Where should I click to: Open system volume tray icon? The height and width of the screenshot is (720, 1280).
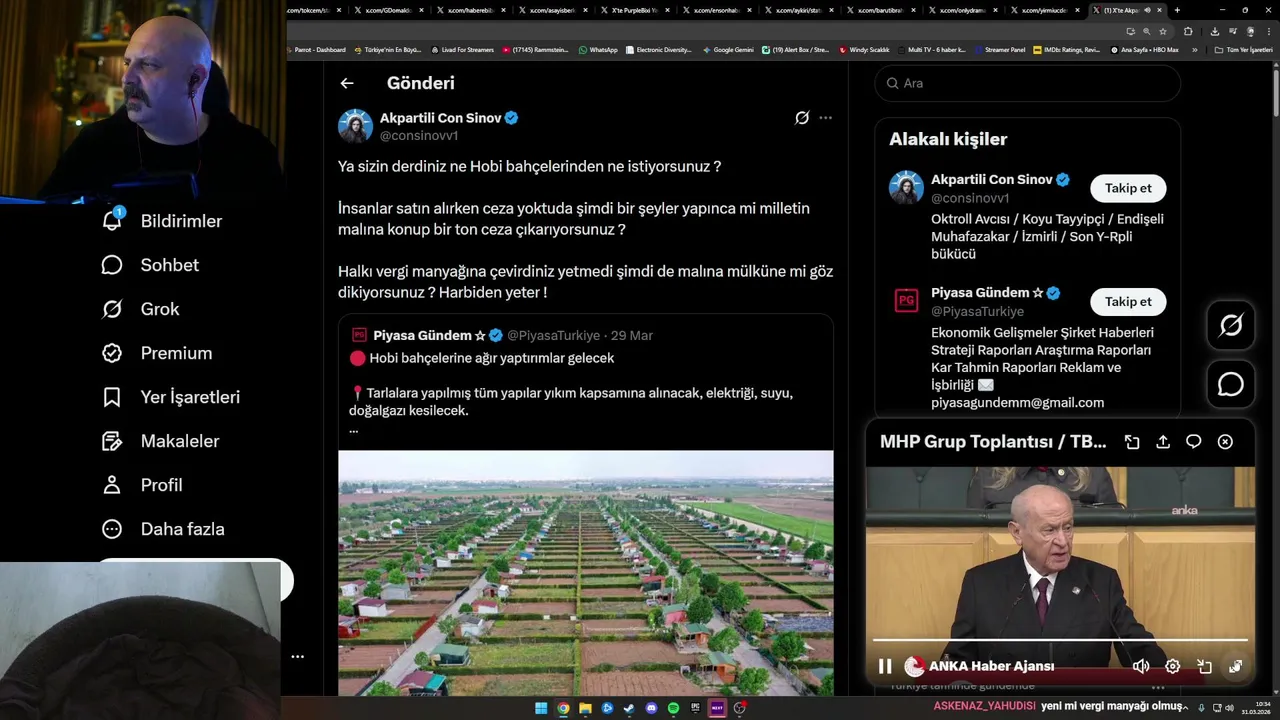1229,708
